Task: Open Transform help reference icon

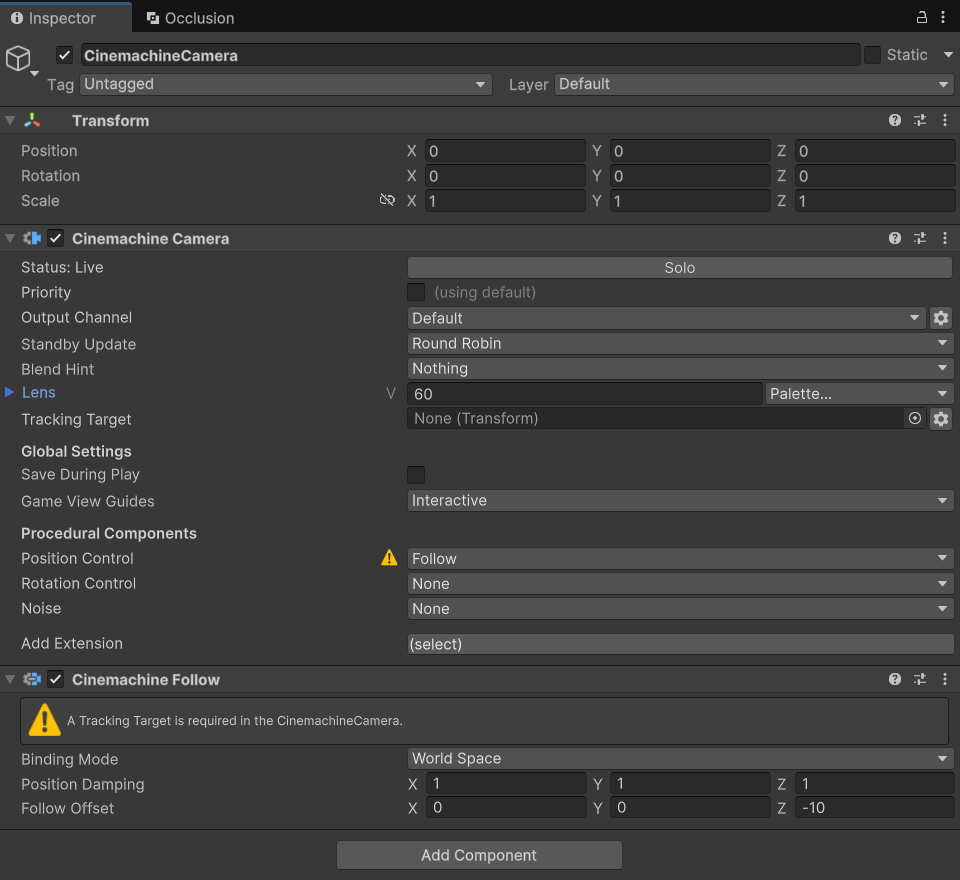Action: pos(894,120)
